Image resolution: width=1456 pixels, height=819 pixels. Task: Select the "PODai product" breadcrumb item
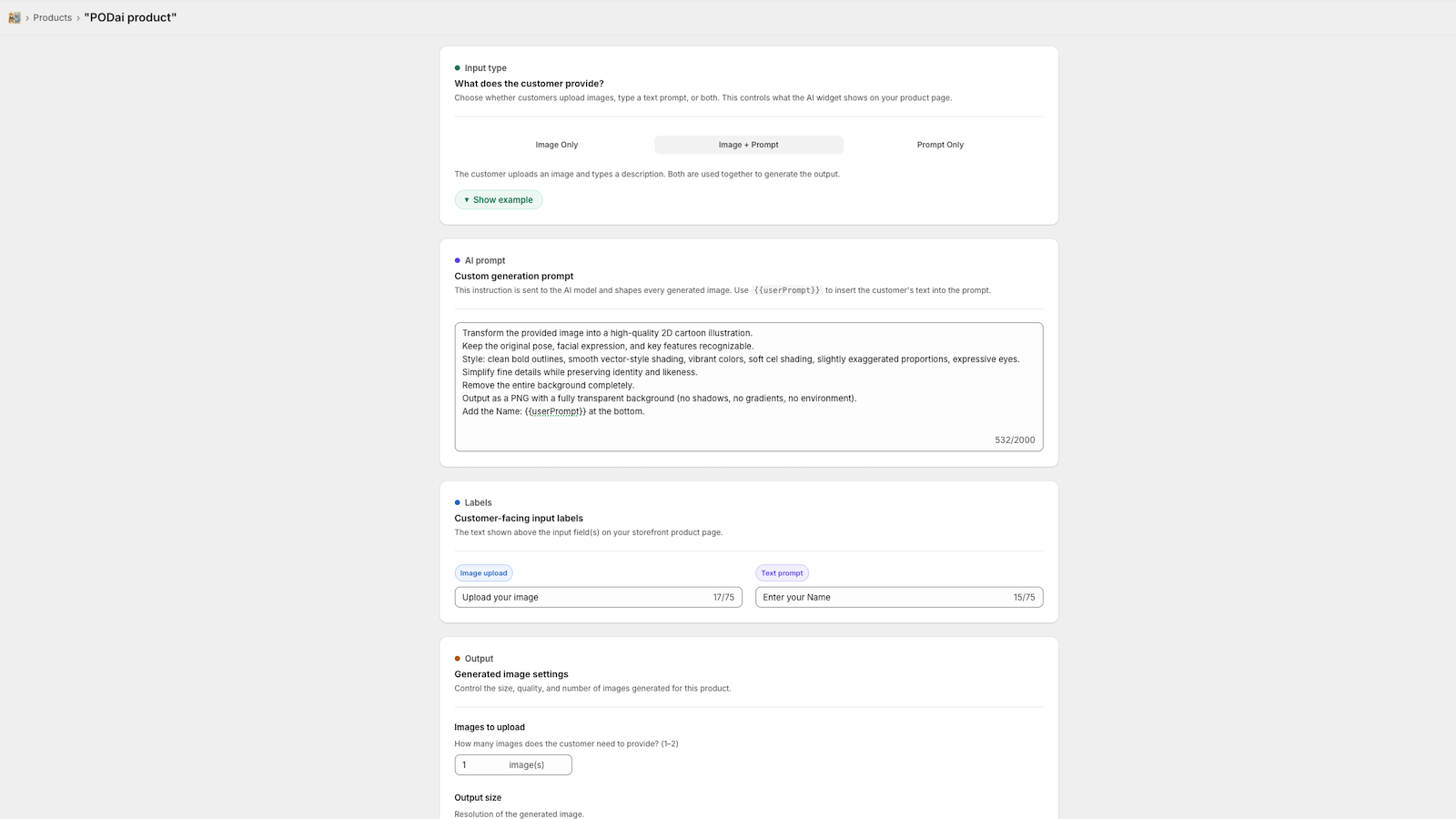pos(129,17)
